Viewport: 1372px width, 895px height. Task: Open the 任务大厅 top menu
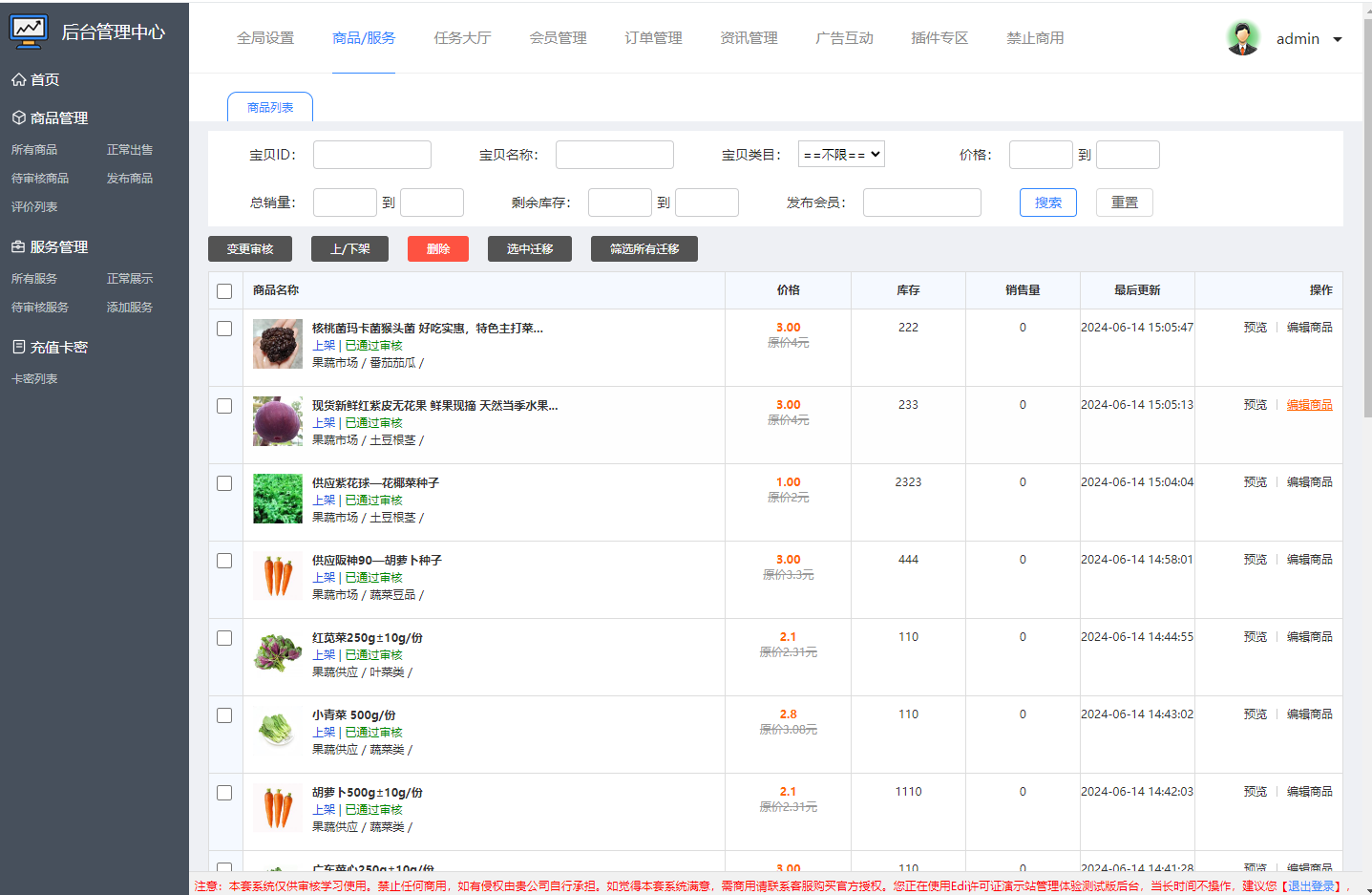[462, 38]
